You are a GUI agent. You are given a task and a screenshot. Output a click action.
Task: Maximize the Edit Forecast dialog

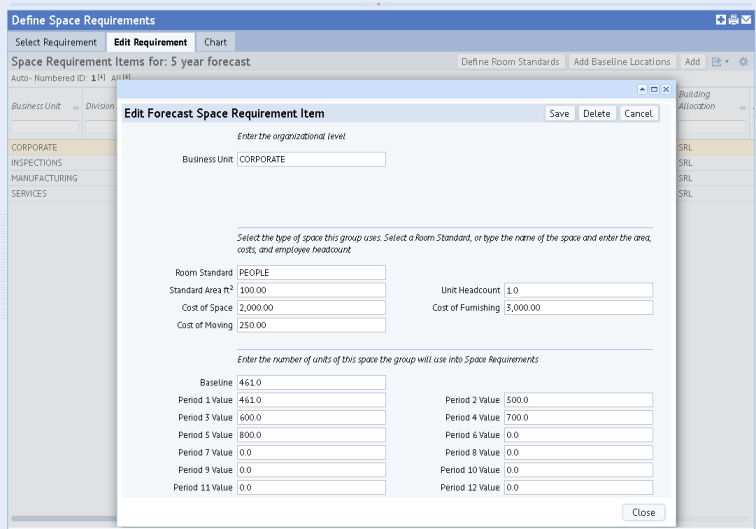point(655,90)
